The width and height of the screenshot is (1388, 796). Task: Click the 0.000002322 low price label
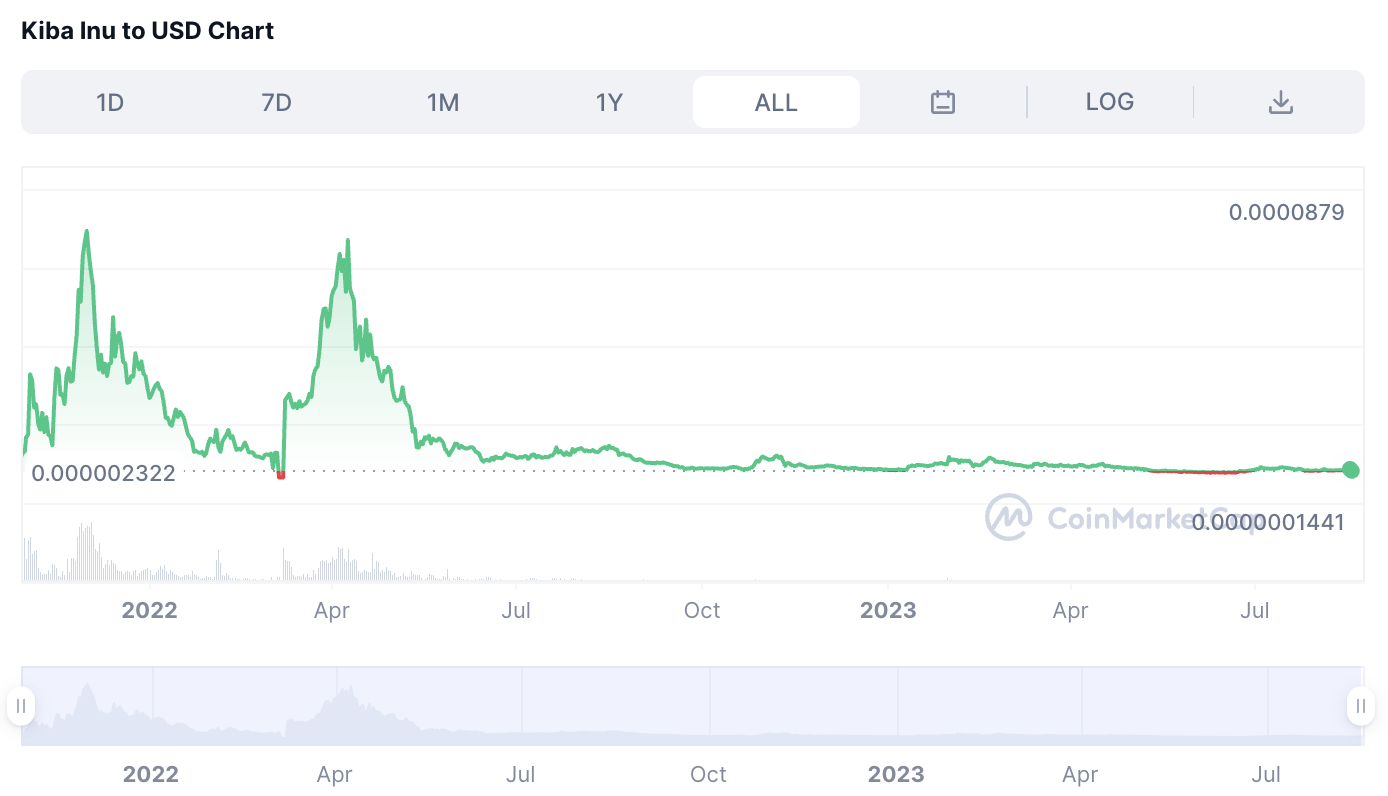click(x=103, y=473)
